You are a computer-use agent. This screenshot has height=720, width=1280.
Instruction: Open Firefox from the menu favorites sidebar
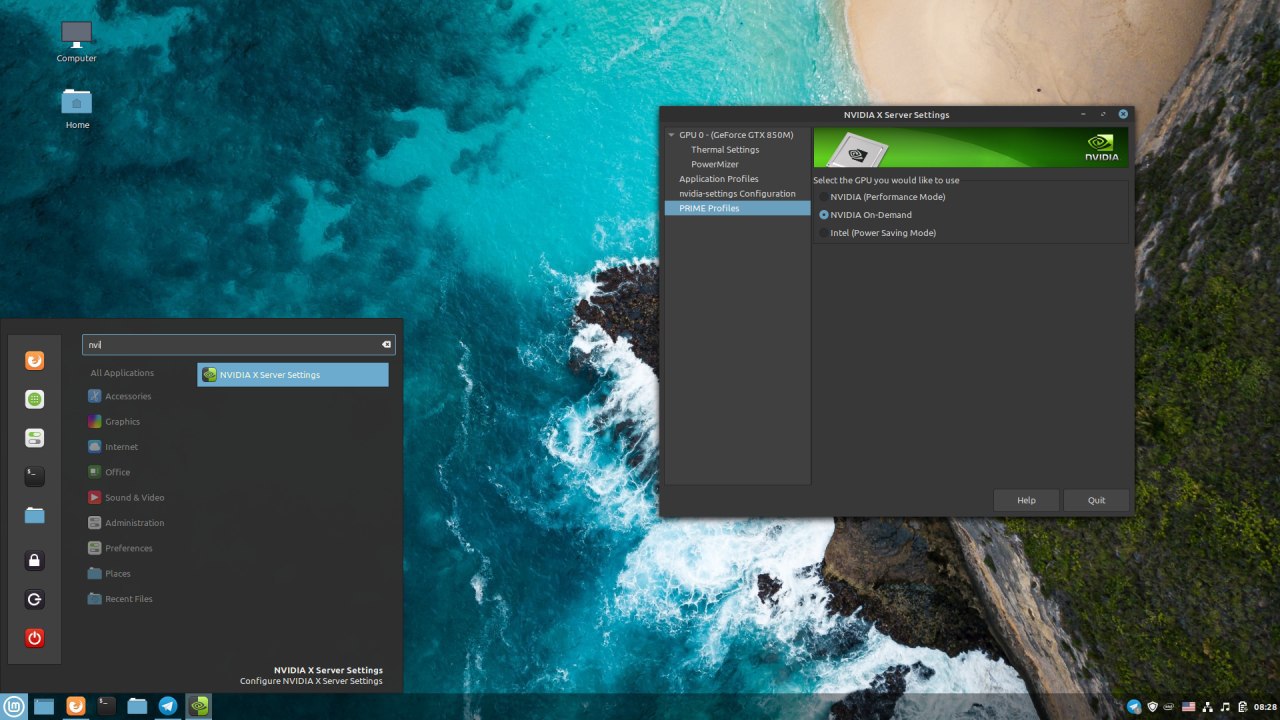point(35,361)
